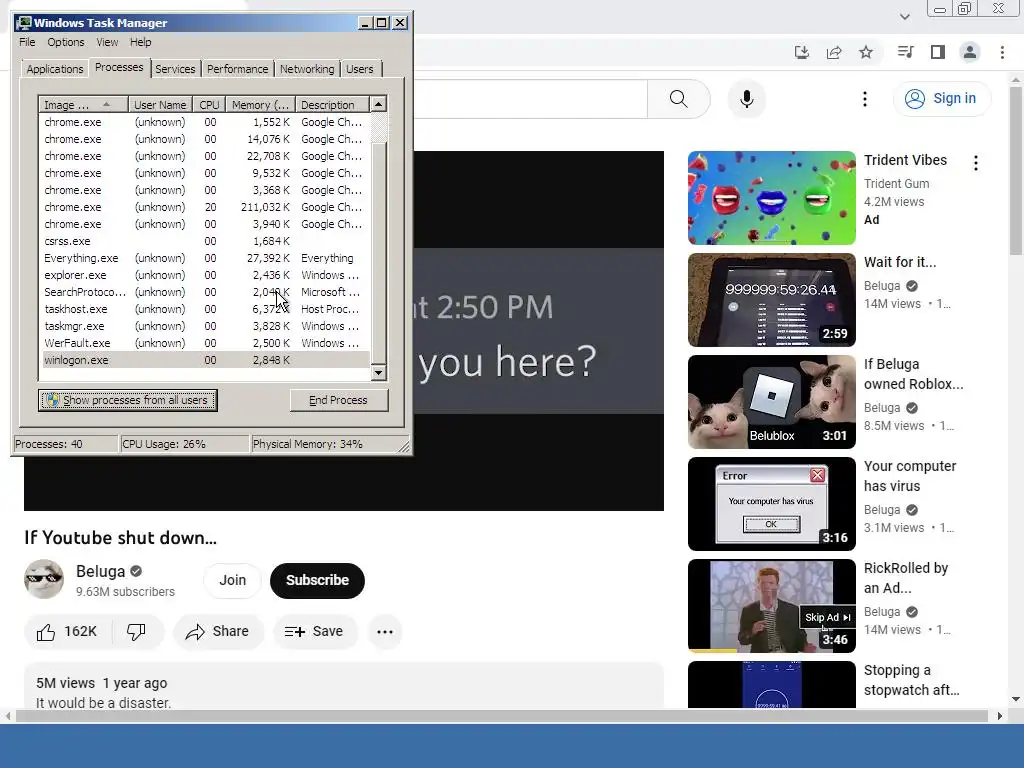Open Wait for it... video thumbnail
The height and width of the screenshot is (768, 1024).
click(x=771, y=300)
